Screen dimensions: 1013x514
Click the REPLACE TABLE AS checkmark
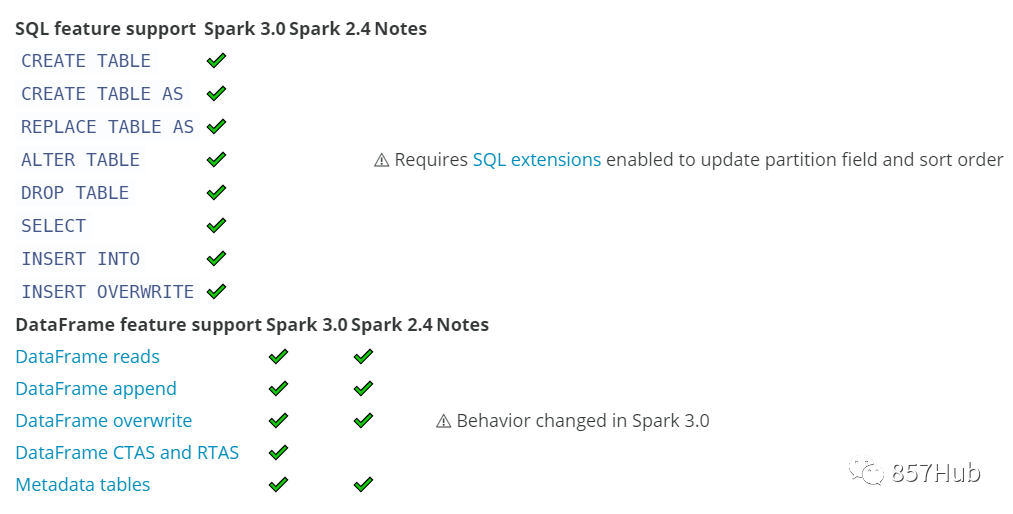216,127
